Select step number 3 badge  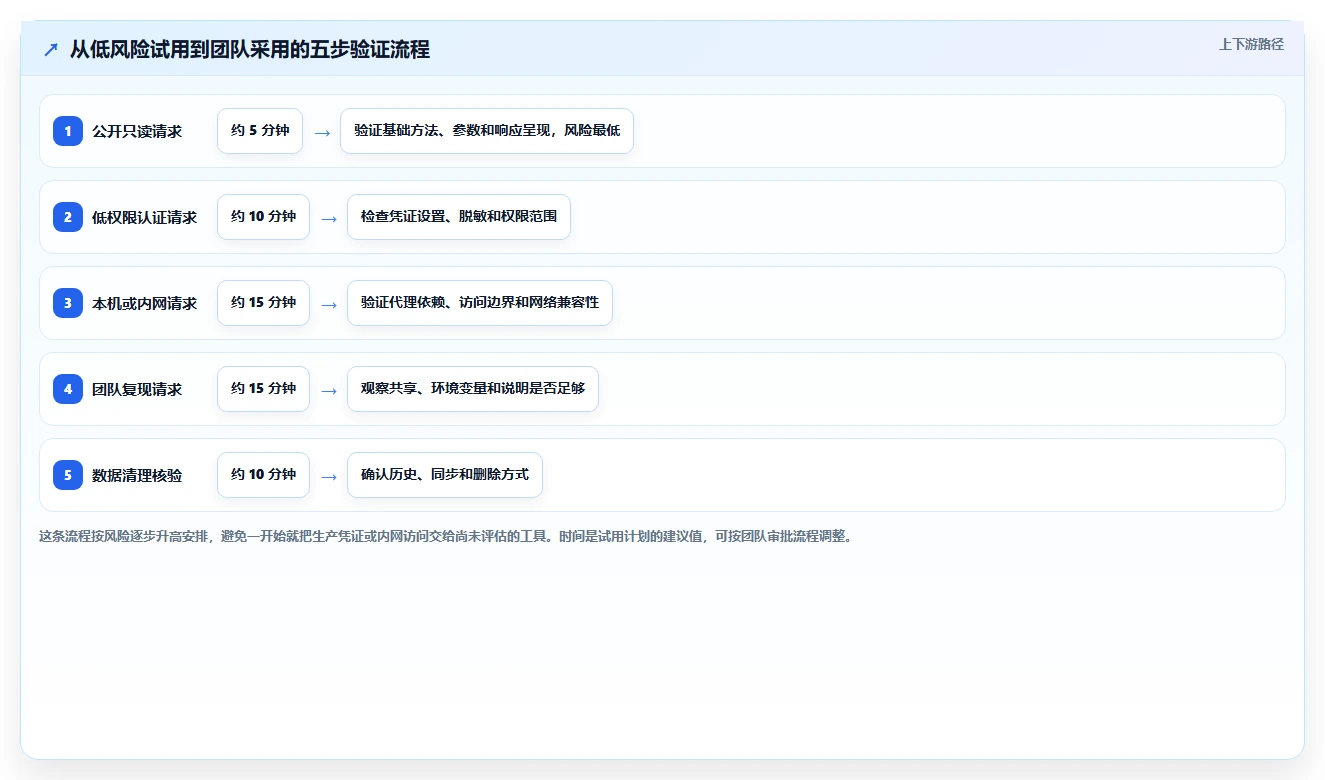pos(68,303)
